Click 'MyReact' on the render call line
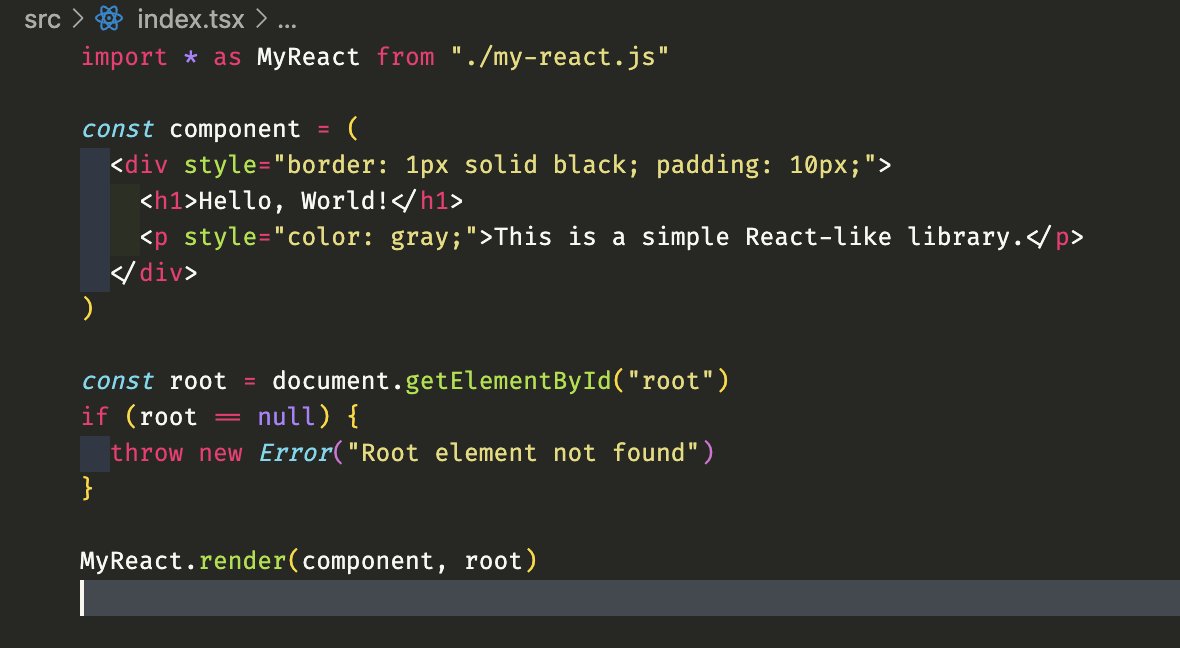The width and height of the screenshot is (1180, 648). click(x=132, y=561)
